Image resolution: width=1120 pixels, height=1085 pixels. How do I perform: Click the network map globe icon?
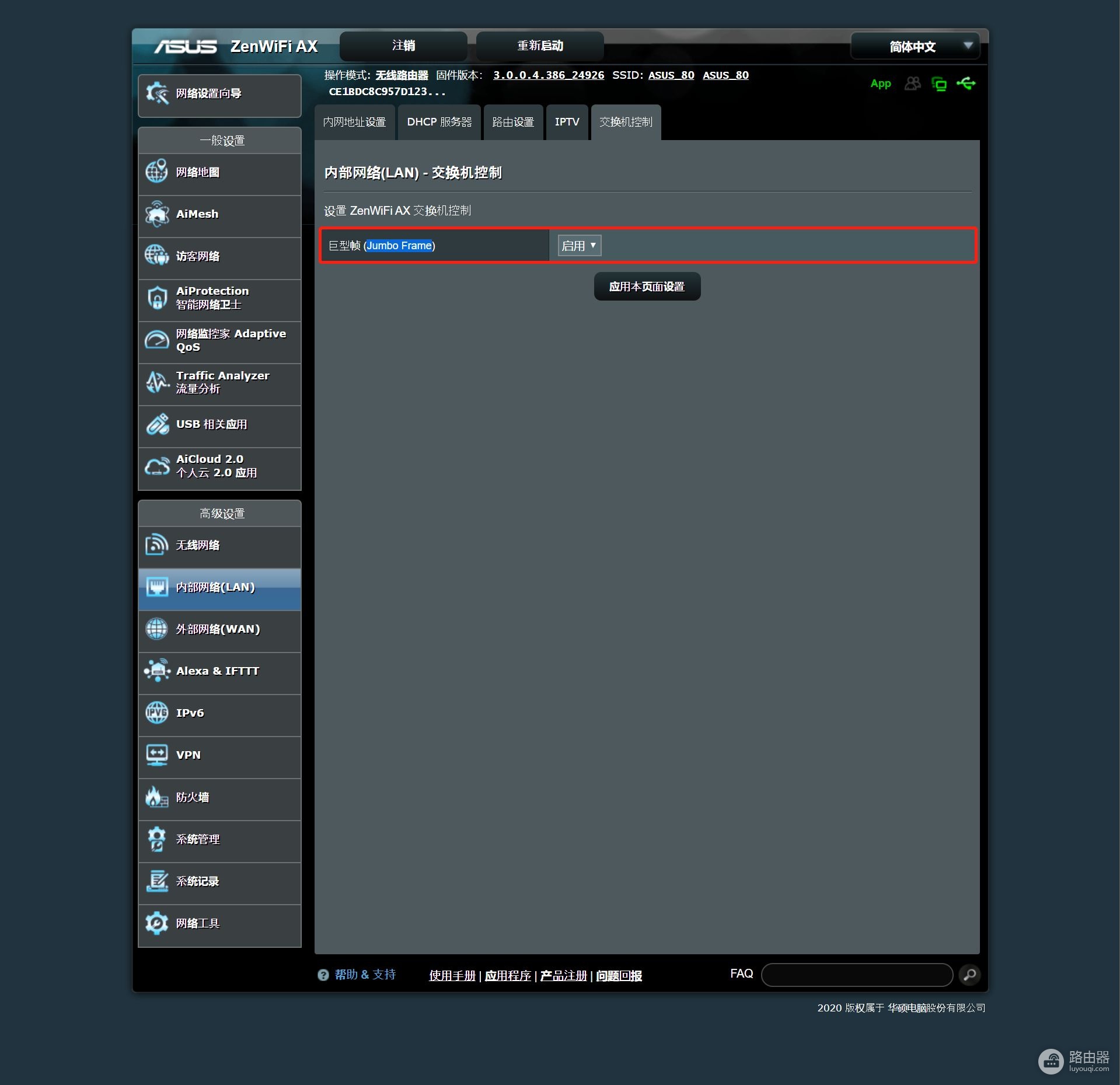coord(157,172)
